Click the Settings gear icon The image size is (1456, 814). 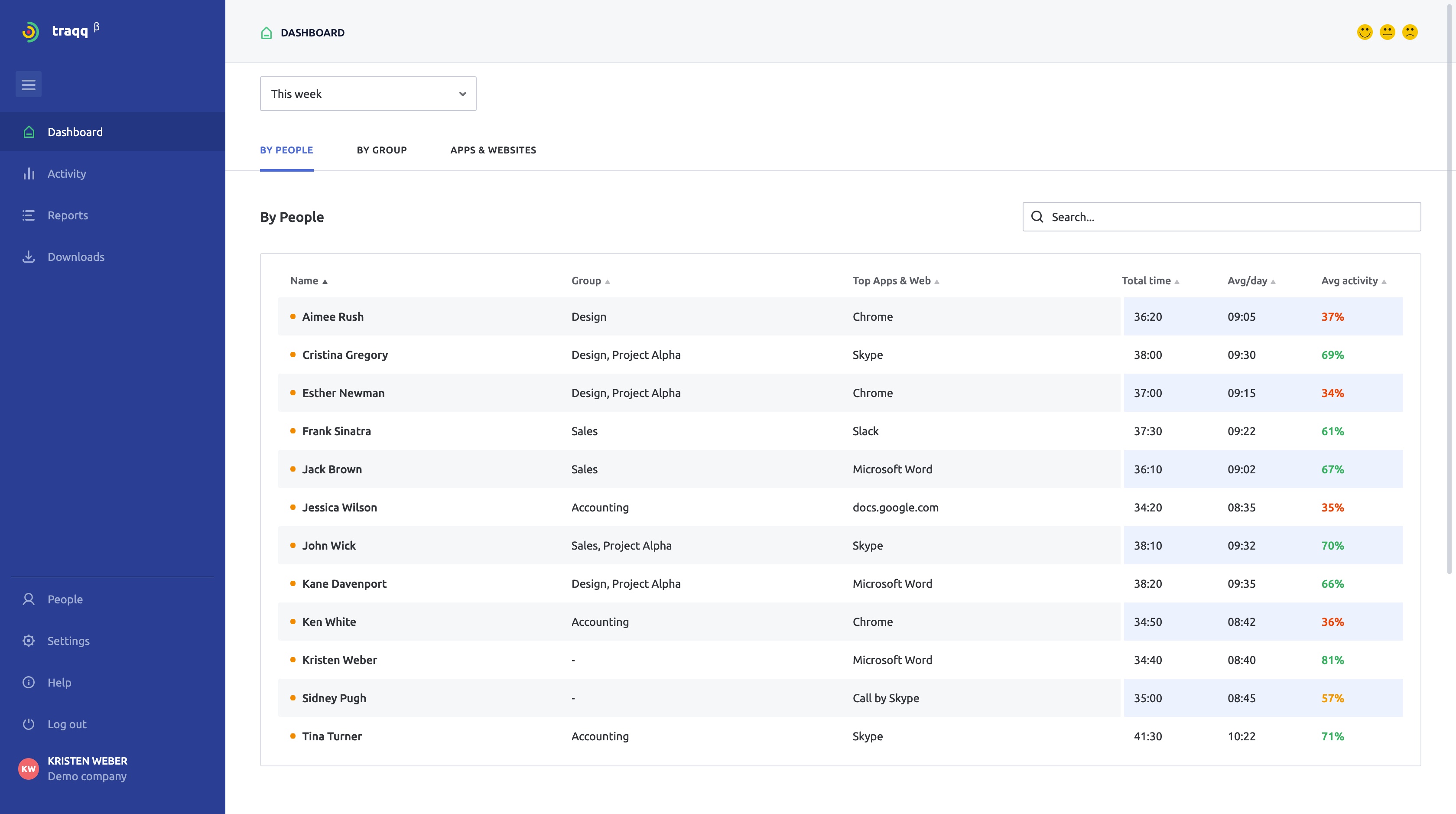tap(29, 641)
